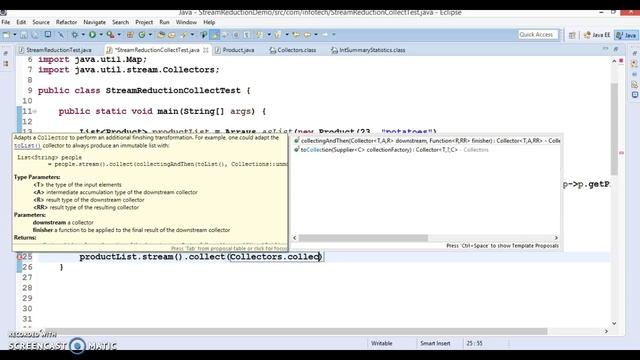The height and width of the screenshot is (360, 640).
Task: Click the New Java Class icon
Action: tap(142, 35)
